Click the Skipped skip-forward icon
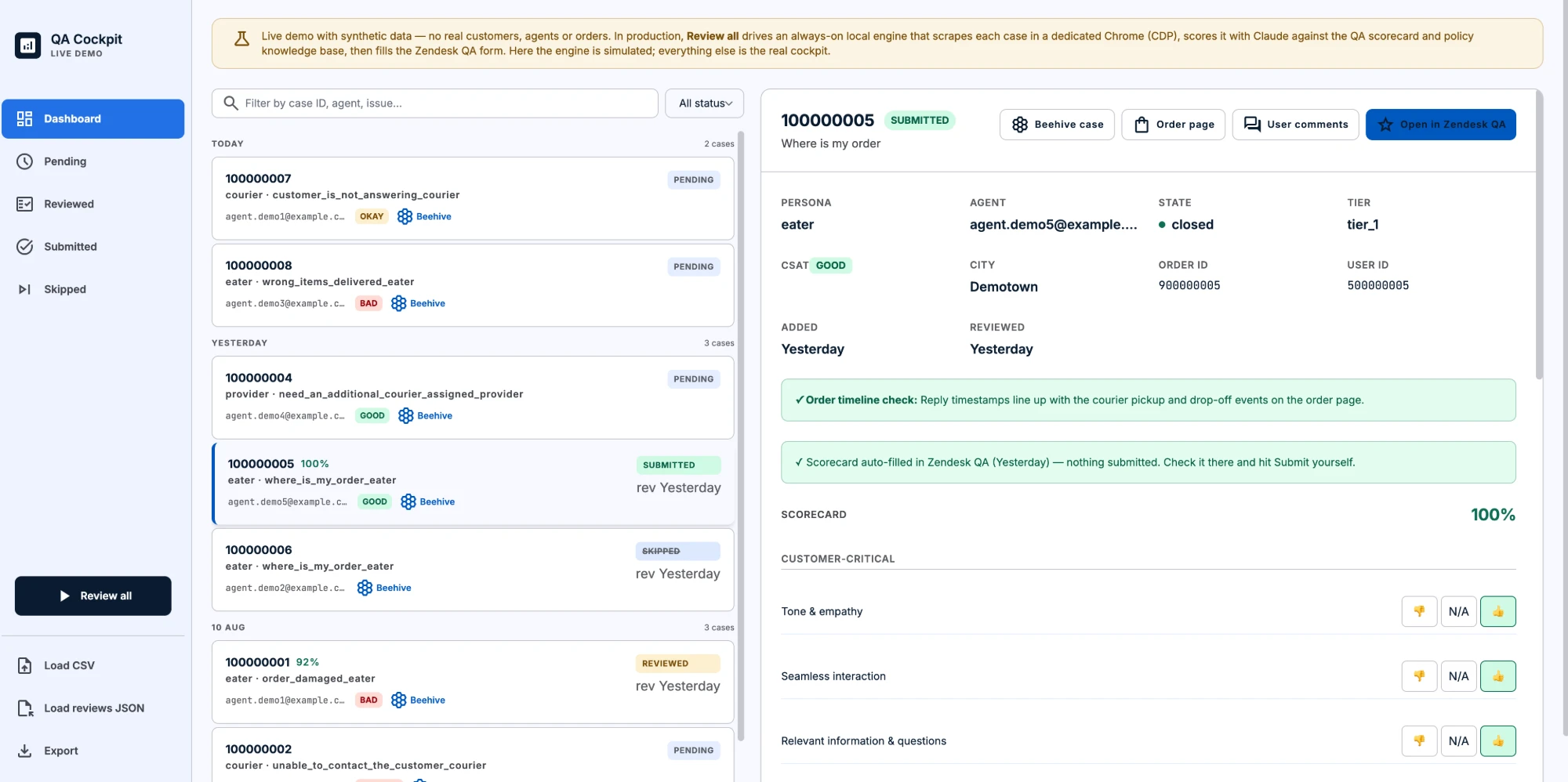1568x782 pixels. coord(25,289)
